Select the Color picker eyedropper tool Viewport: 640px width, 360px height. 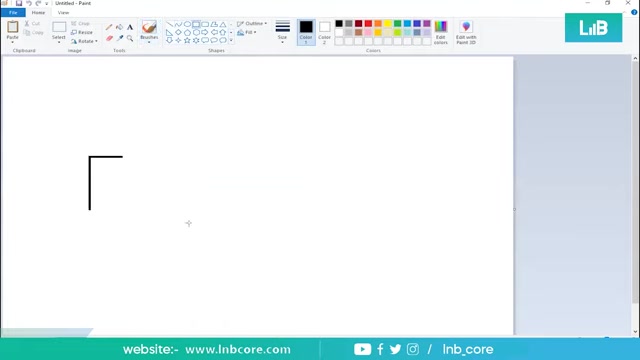point(120,38)
